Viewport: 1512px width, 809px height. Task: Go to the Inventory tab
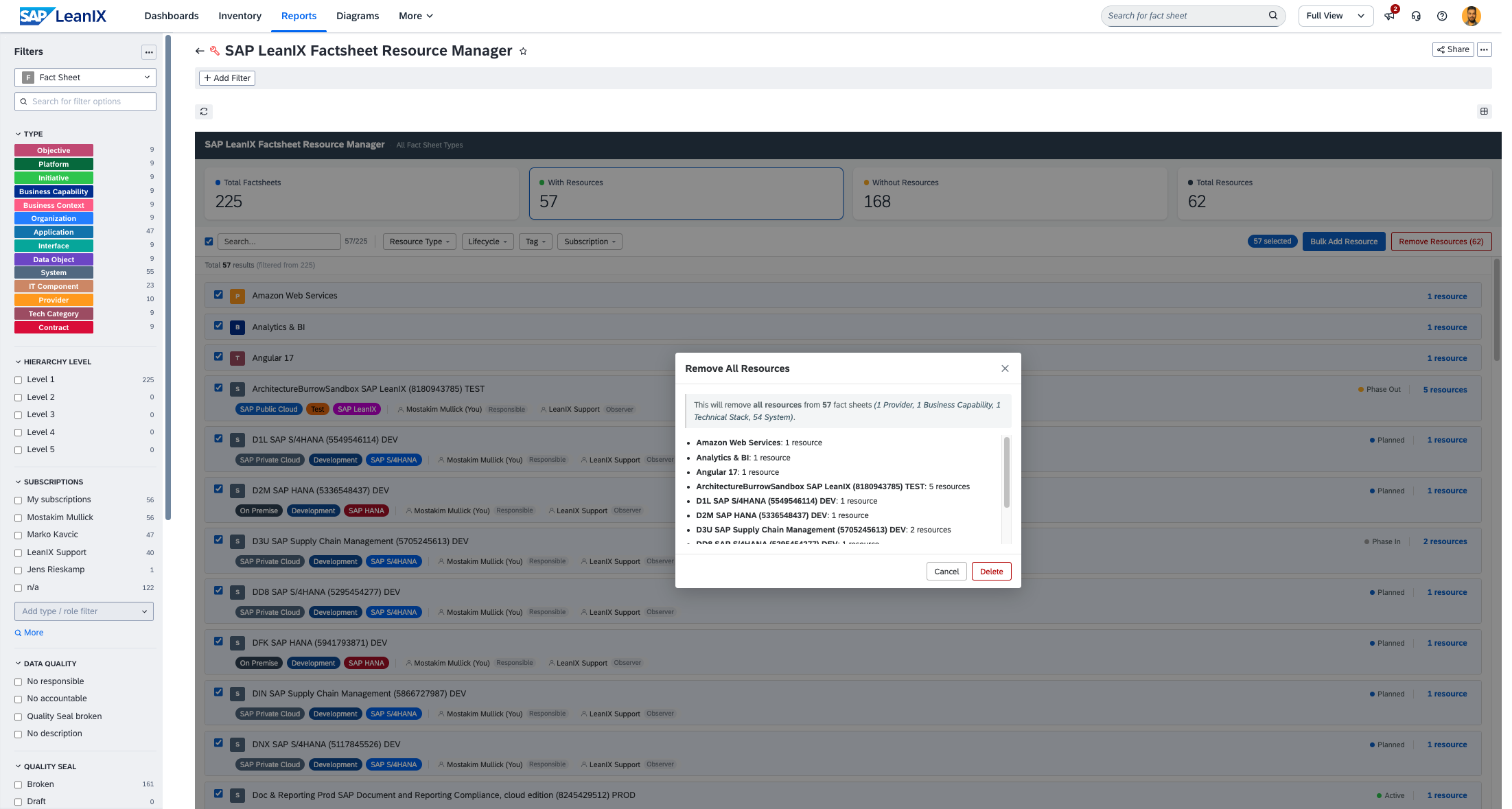242,16
